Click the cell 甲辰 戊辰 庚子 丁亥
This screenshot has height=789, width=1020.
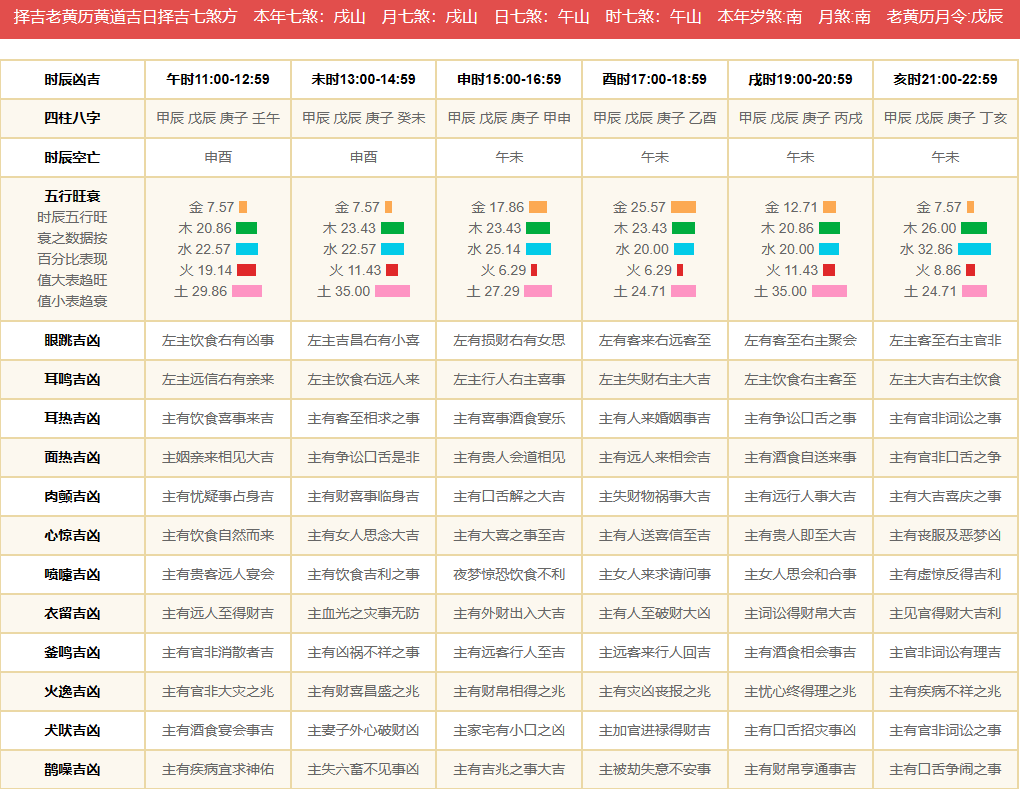tap(945, 118)
